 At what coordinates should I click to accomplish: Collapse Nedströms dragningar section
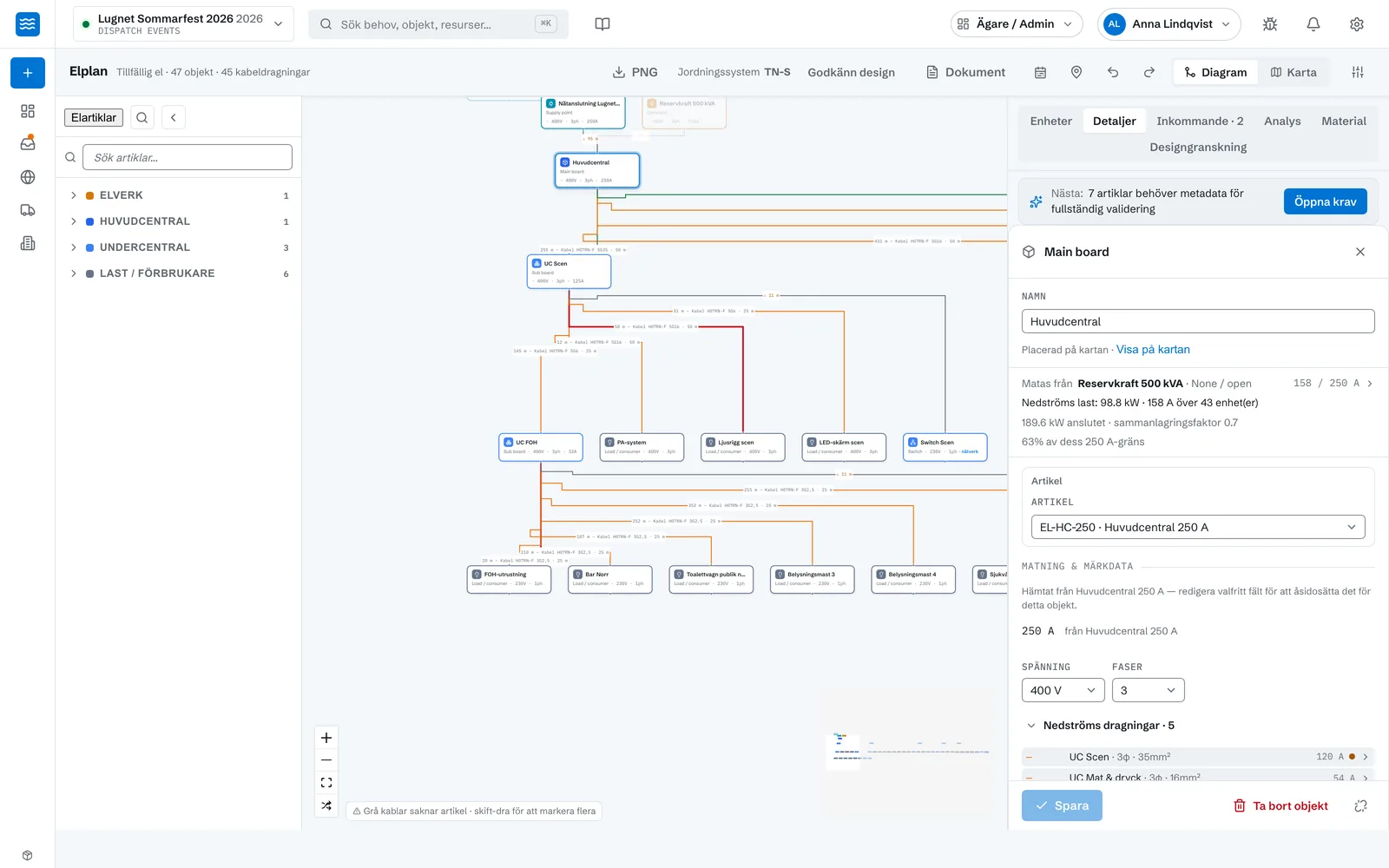coord(1031,726)
